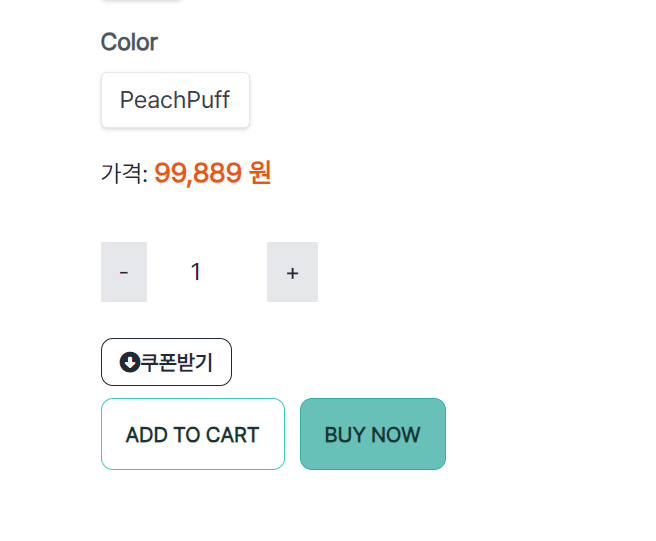Select the number 1 in quantity box
Image resolution: width=656 pixels, height=541 pixels.
coord(196,272)
